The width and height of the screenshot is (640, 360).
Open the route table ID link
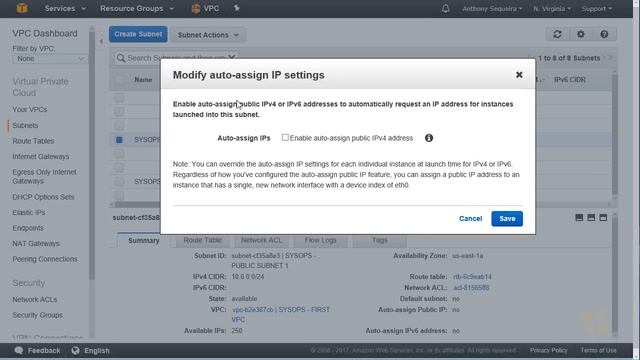(472, 276)
